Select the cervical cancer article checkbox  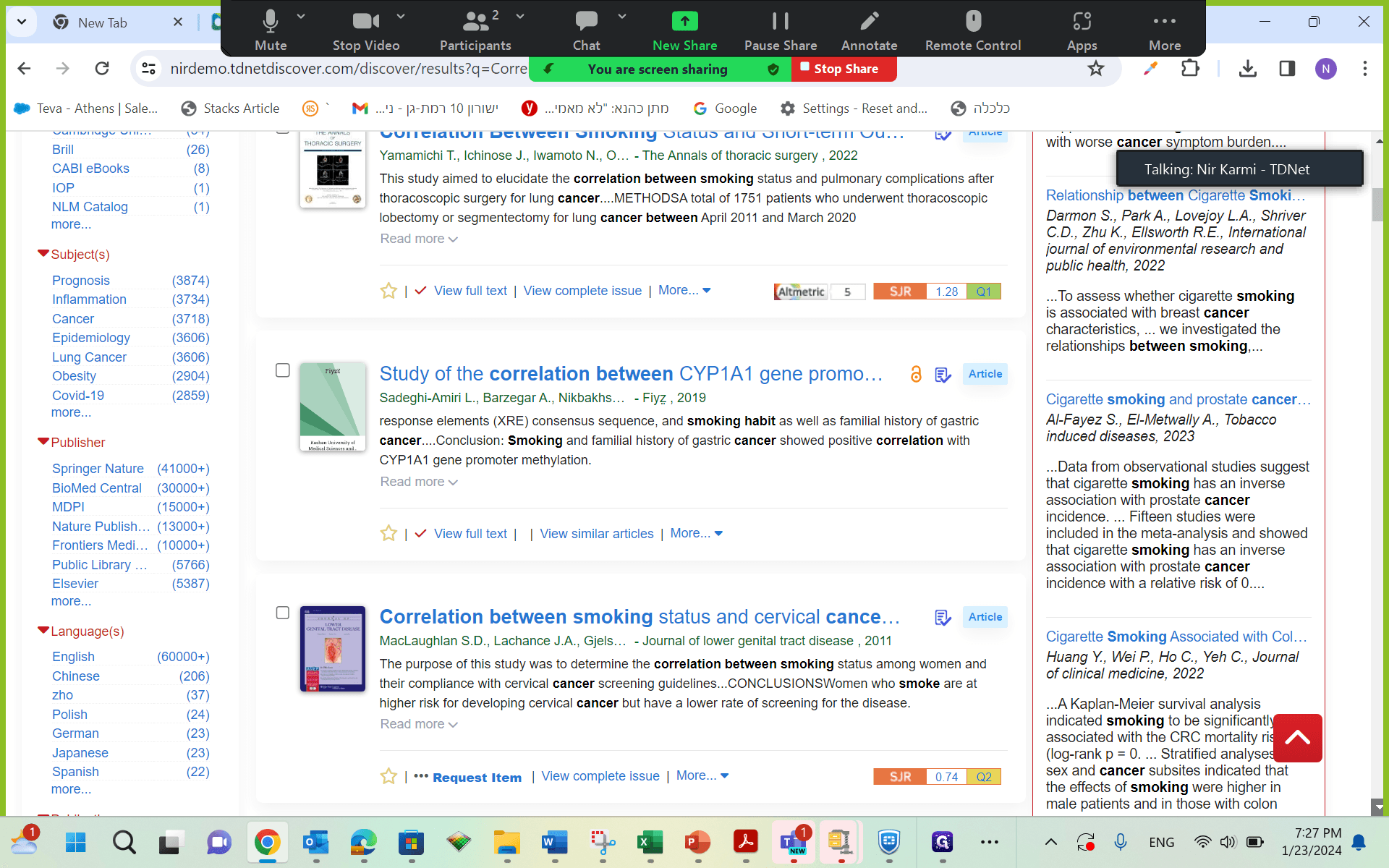tap(283, 613)
